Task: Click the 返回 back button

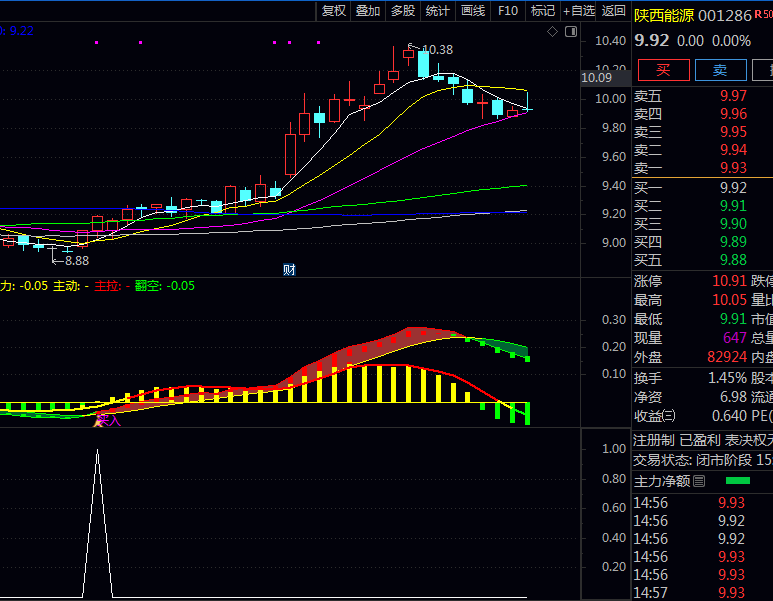Action: (614, 11)
